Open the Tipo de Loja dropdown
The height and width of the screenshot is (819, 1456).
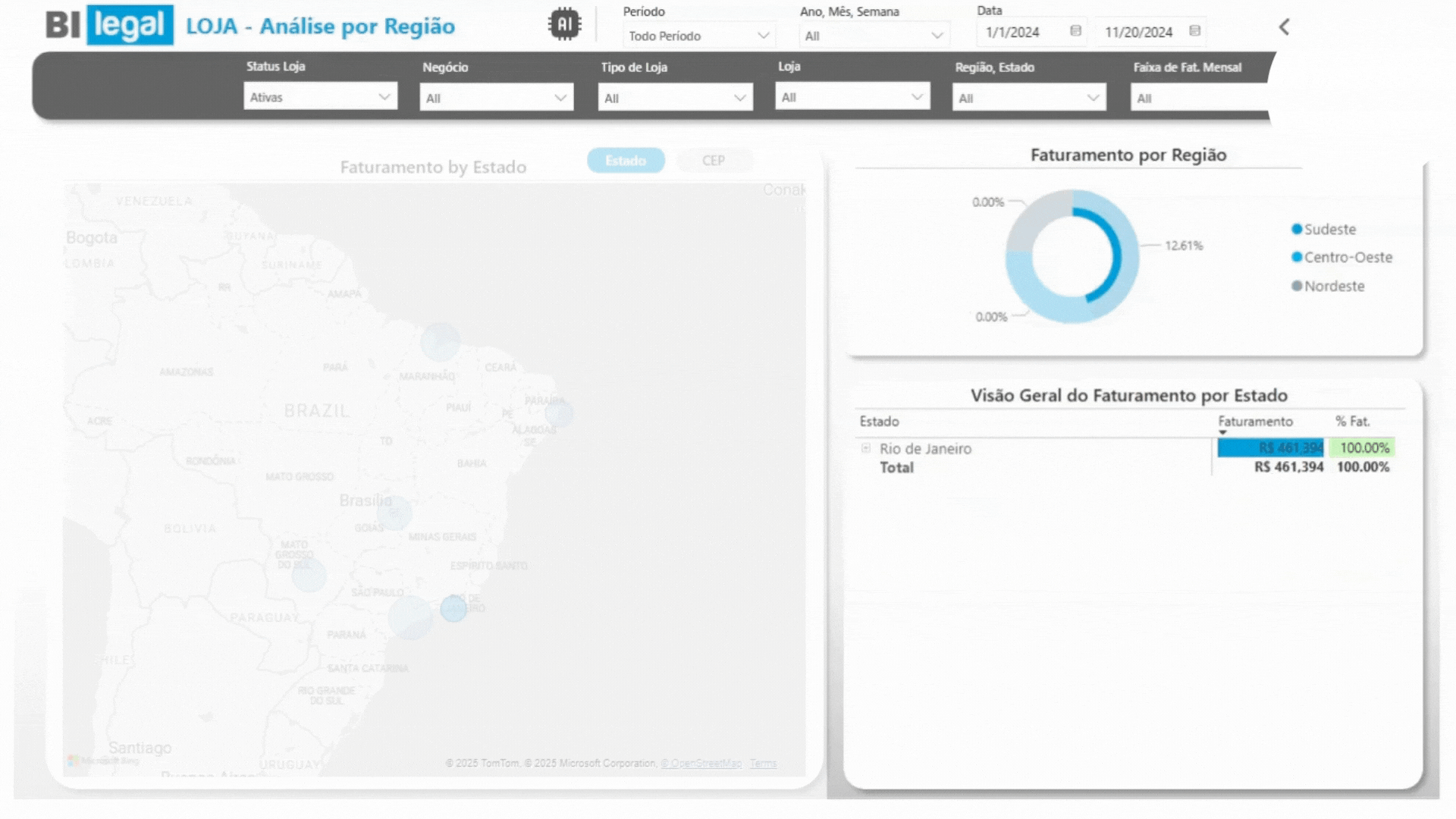click(x=675, y=98)
